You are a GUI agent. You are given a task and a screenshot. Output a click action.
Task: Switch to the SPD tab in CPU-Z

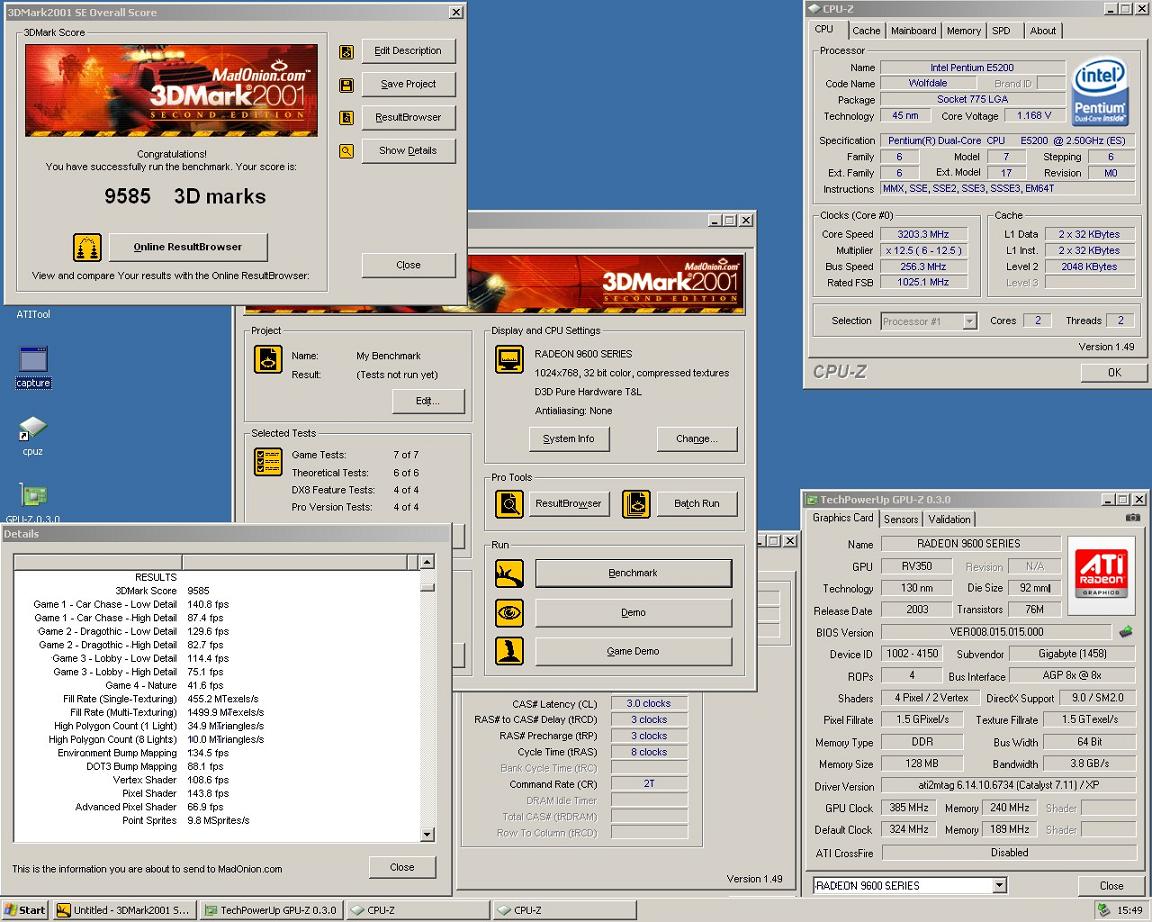click(x=1001, y=31)
